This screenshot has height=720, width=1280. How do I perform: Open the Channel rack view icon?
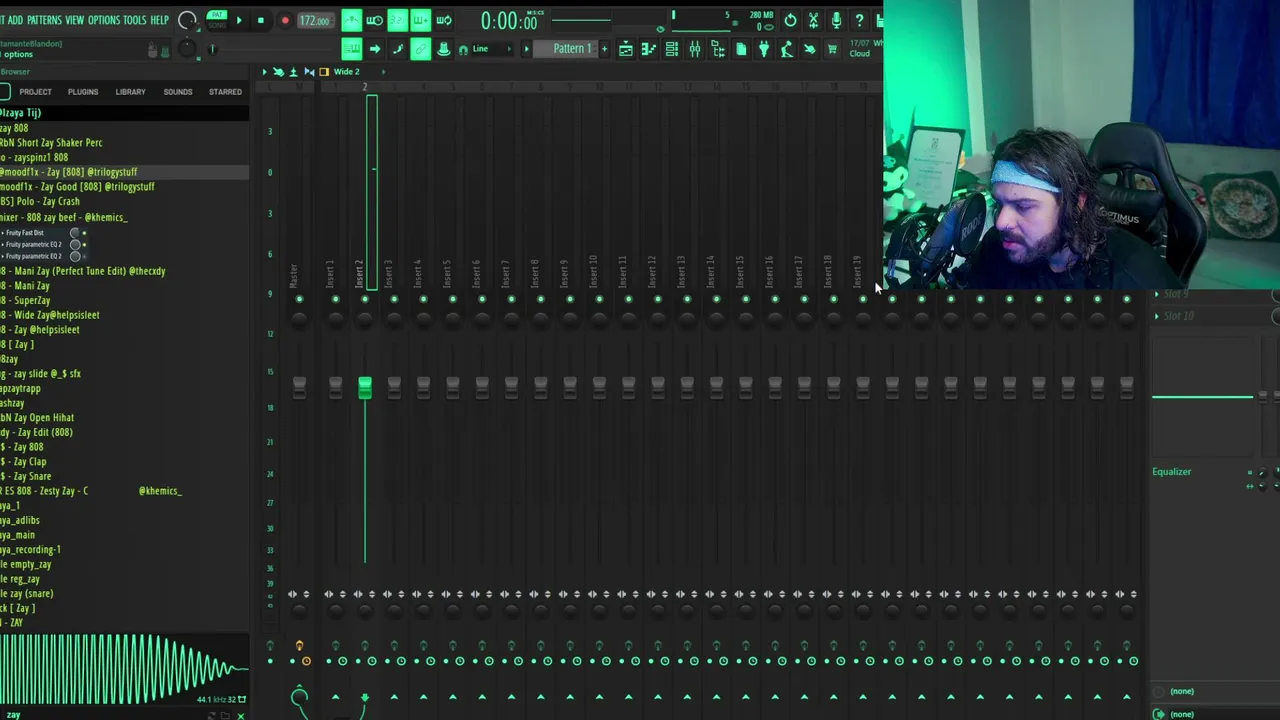pos(672,49)
